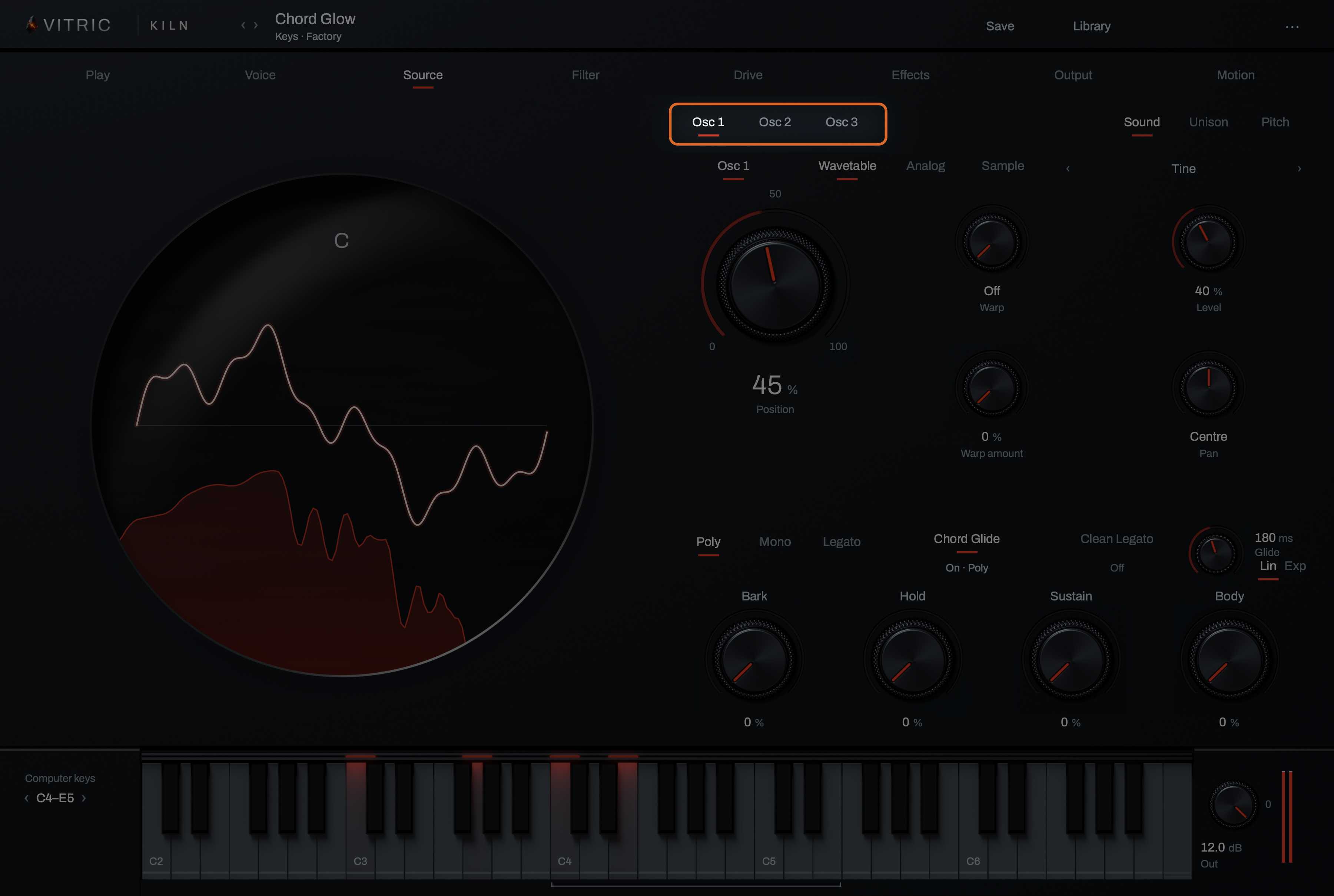
Task: Click the Vitric flame logo
Action: point(32,24)
